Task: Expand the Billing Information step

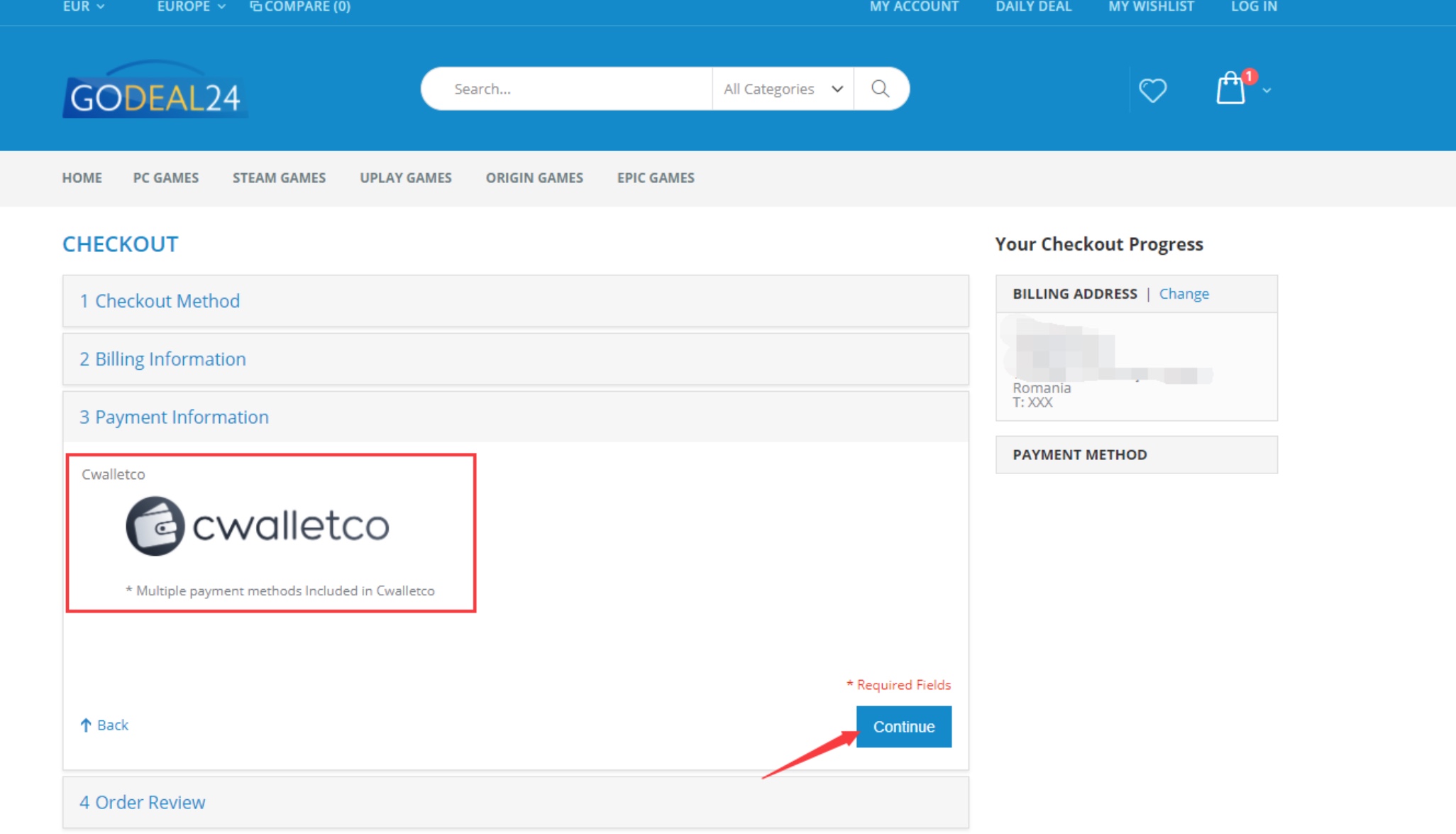Action: (162, 359)
